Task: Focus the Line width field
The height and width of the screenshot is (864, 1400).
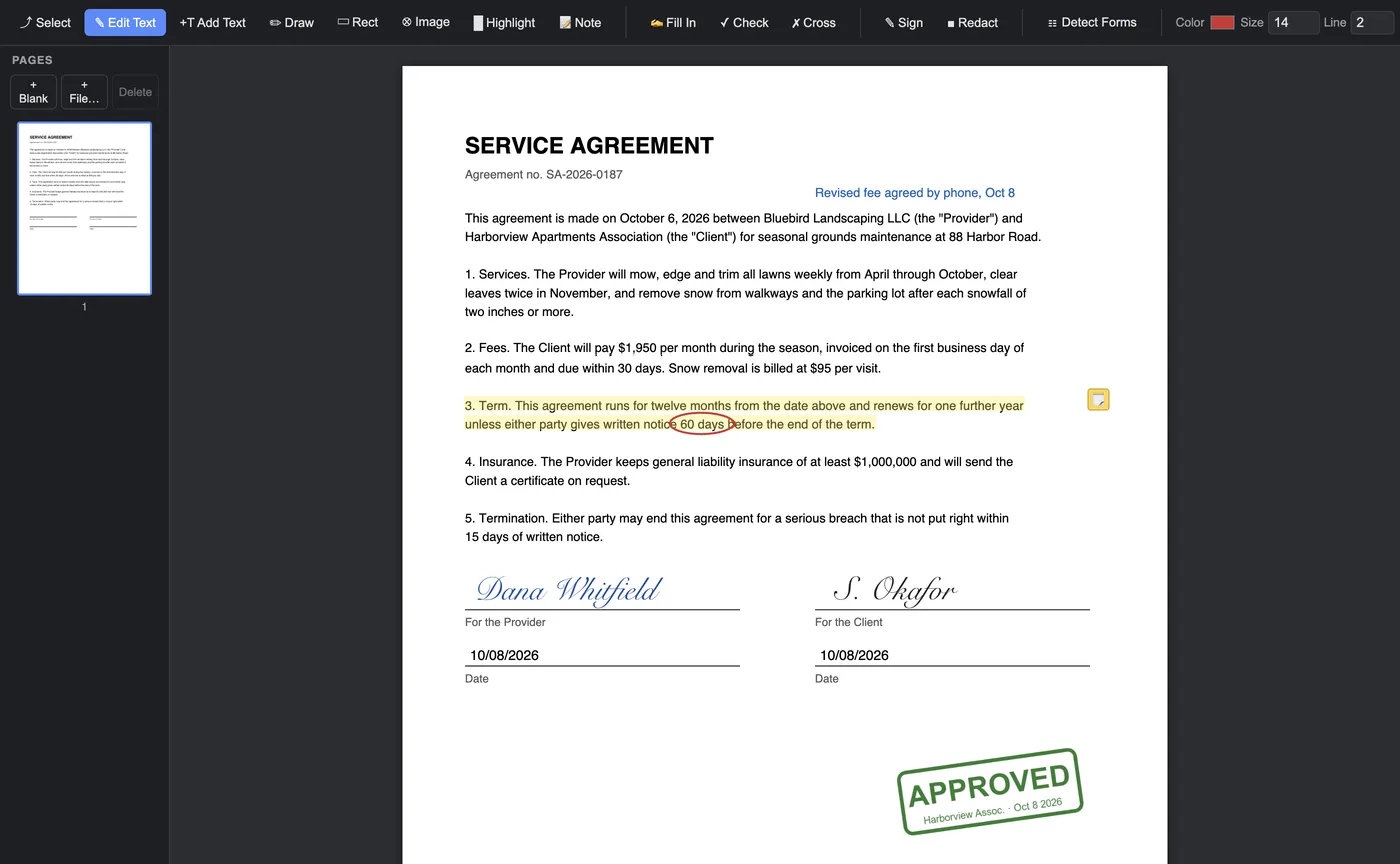Action: (x=1371, y=22)
